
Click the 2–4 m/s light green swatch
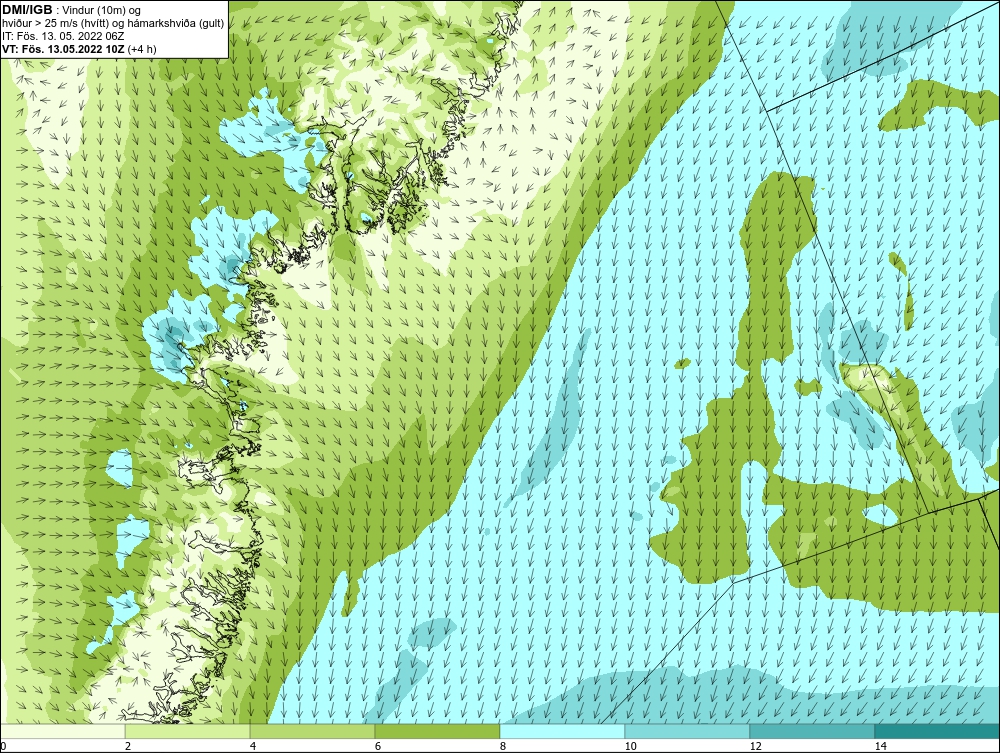(188, 731)
